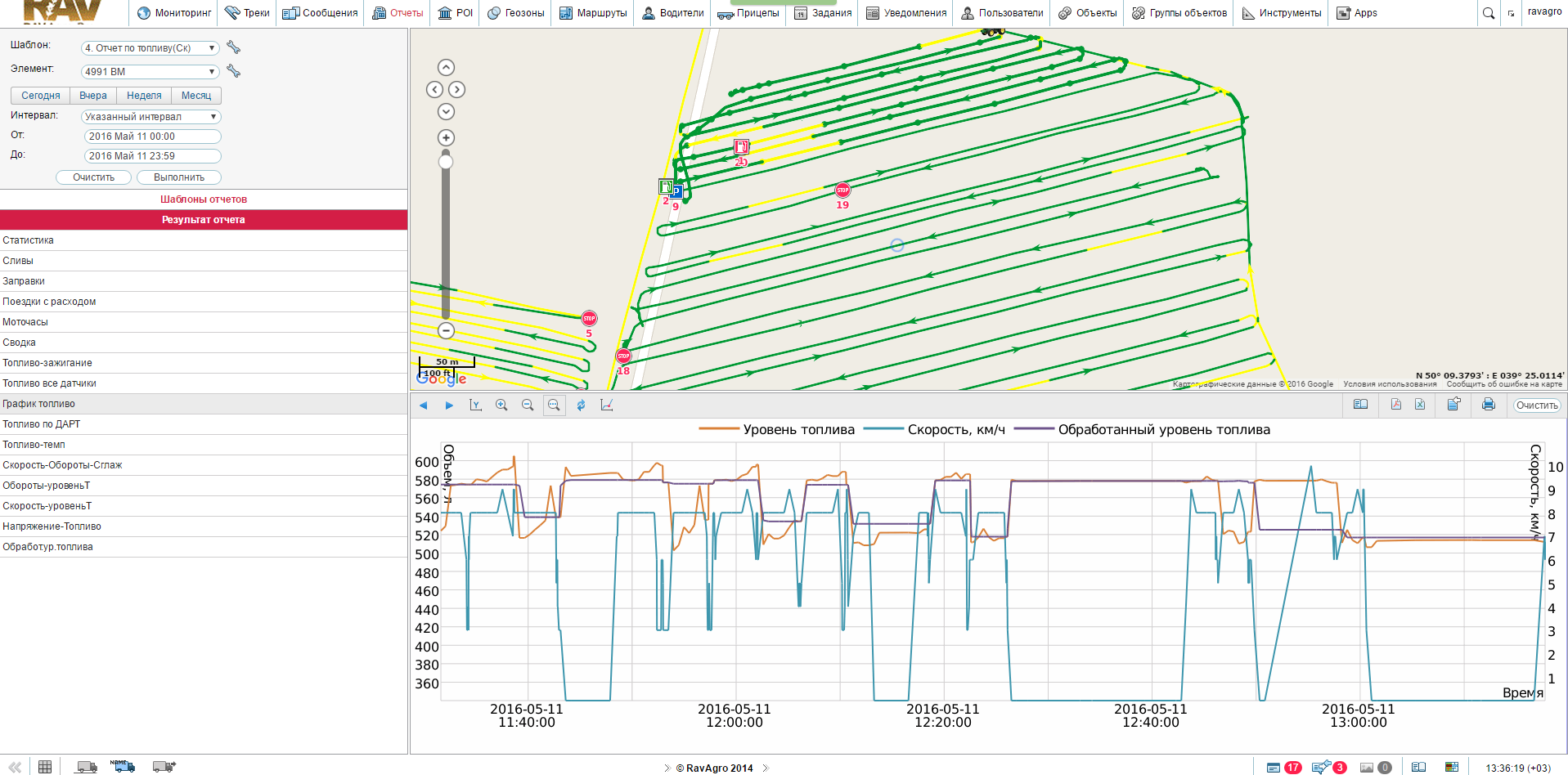Export the report to PDF
The width and height of the screenshot is (1568, 775).
pyautogui.click(x=1395, y=405)
